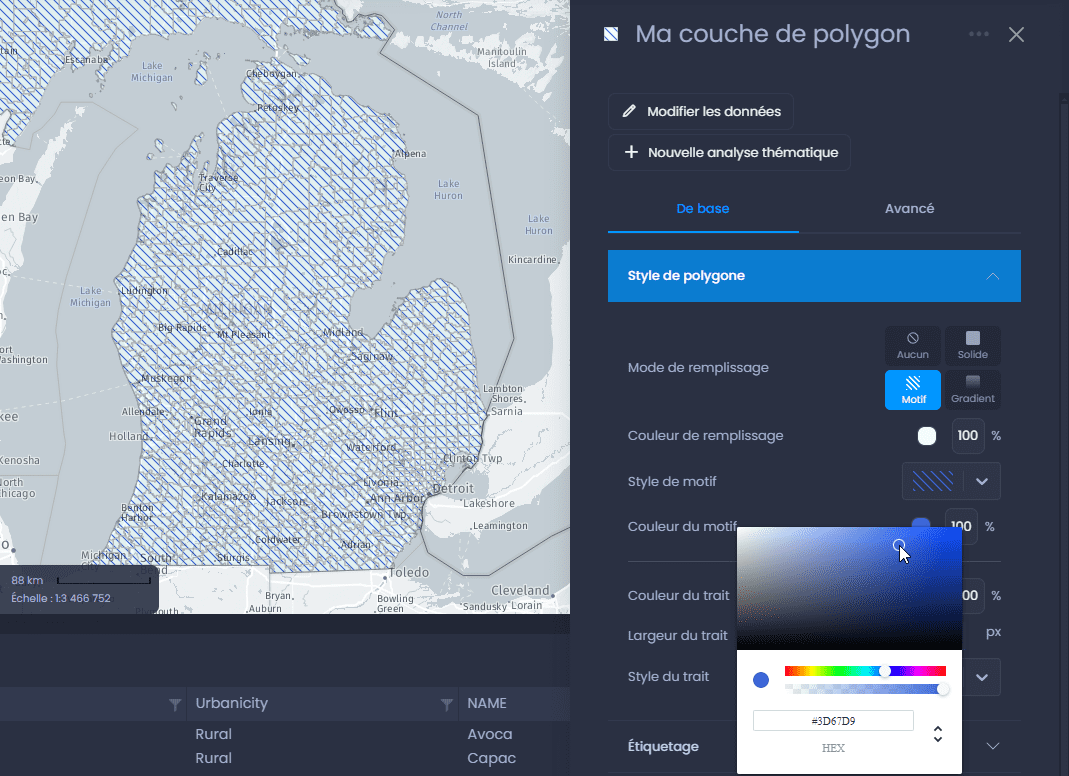This screenshot has width=1069, height=776.
Task: Sort by the Urbanicity column header
Action: pyautogui.click(x=232, y=703)
